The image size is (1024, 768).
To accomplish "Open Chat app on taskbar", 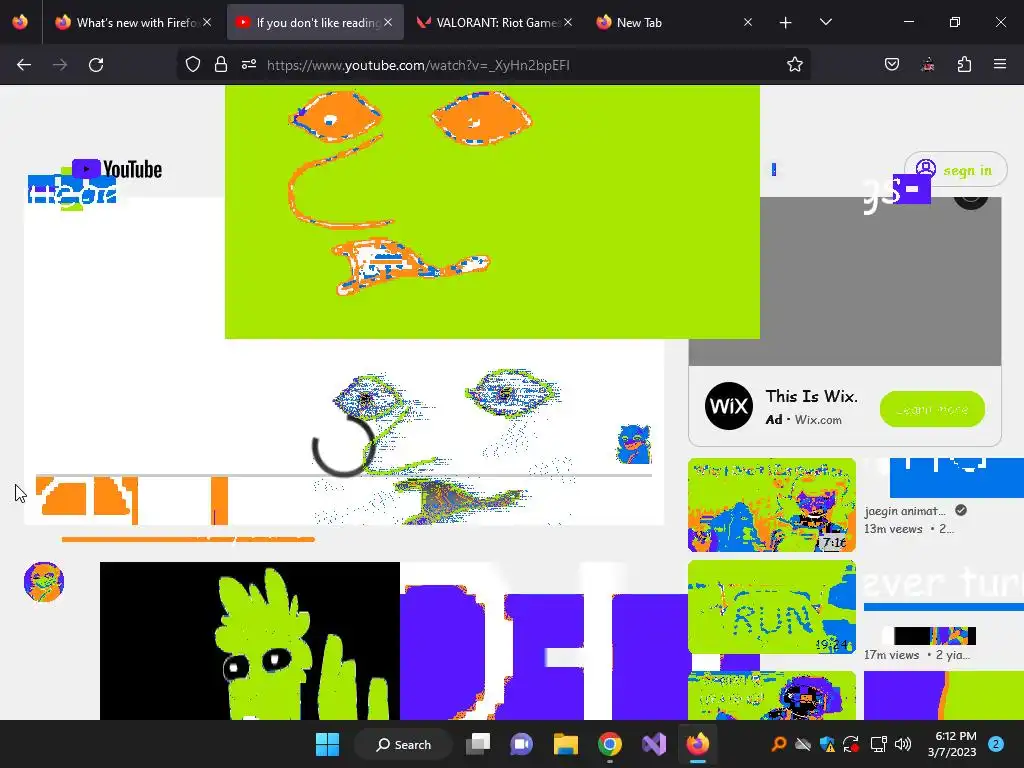I will click(521, 744).
